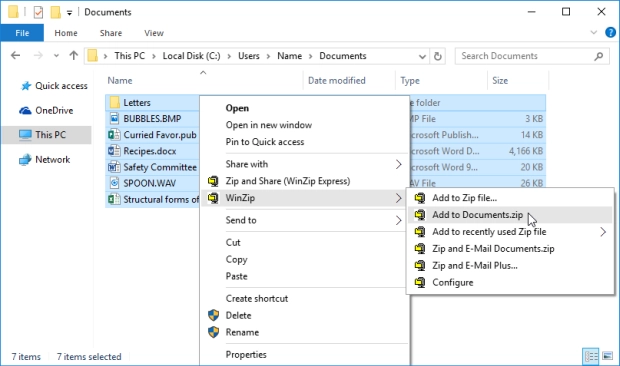Click in the Search Documents field
Screen dimensions: 620x366
point(531,56)
